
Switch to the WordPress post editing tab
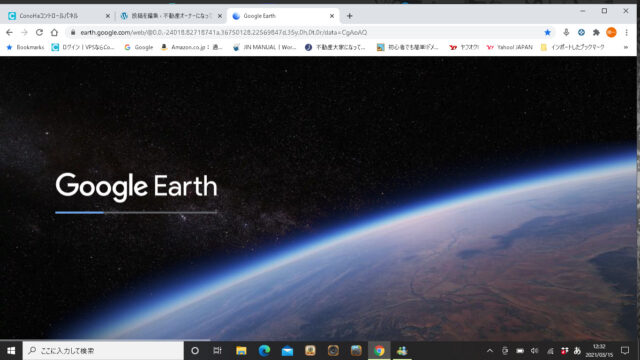171,16
